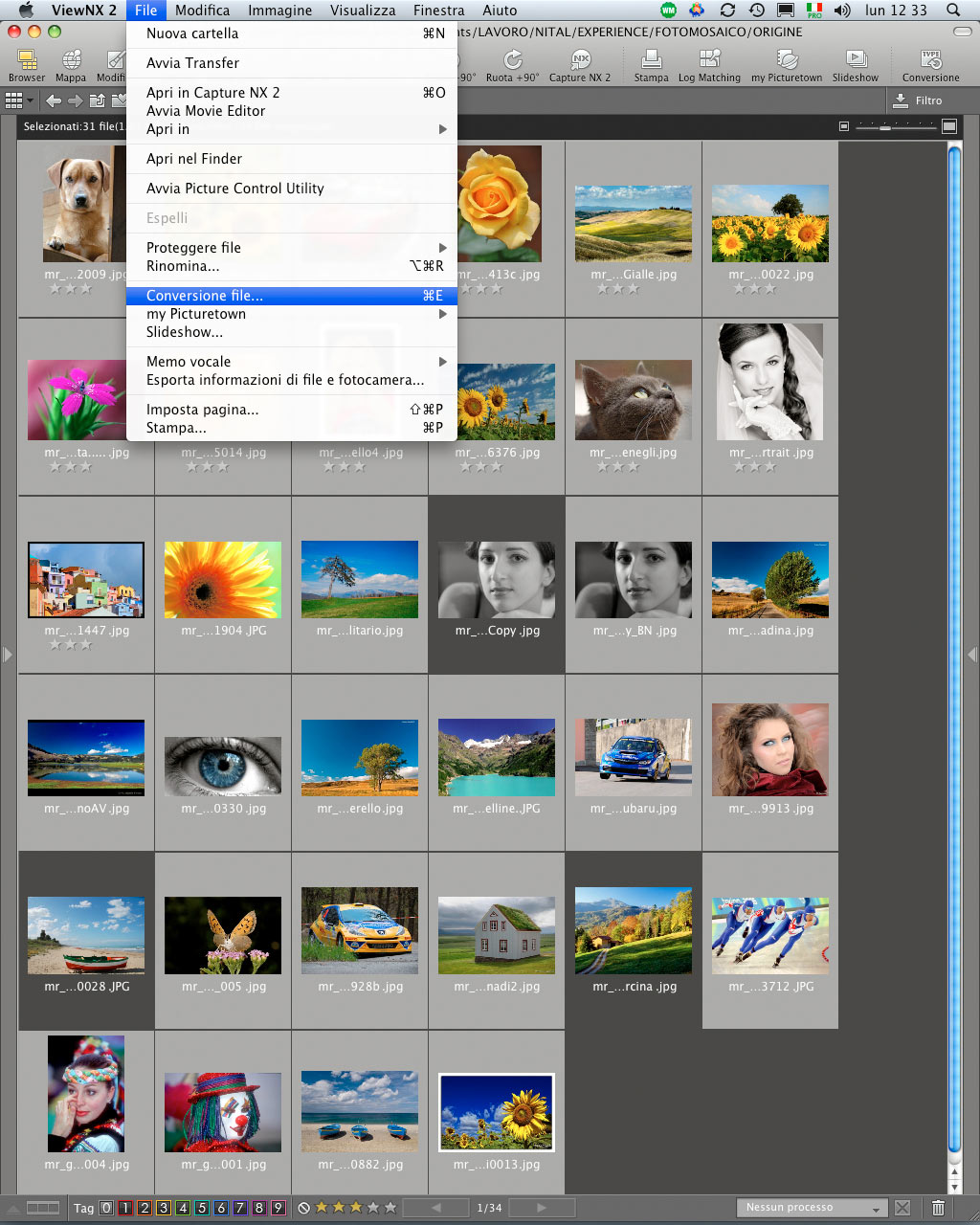
Task: Open in Capture NX 2 toolbar icon
Action: click(x=580, y=65)
